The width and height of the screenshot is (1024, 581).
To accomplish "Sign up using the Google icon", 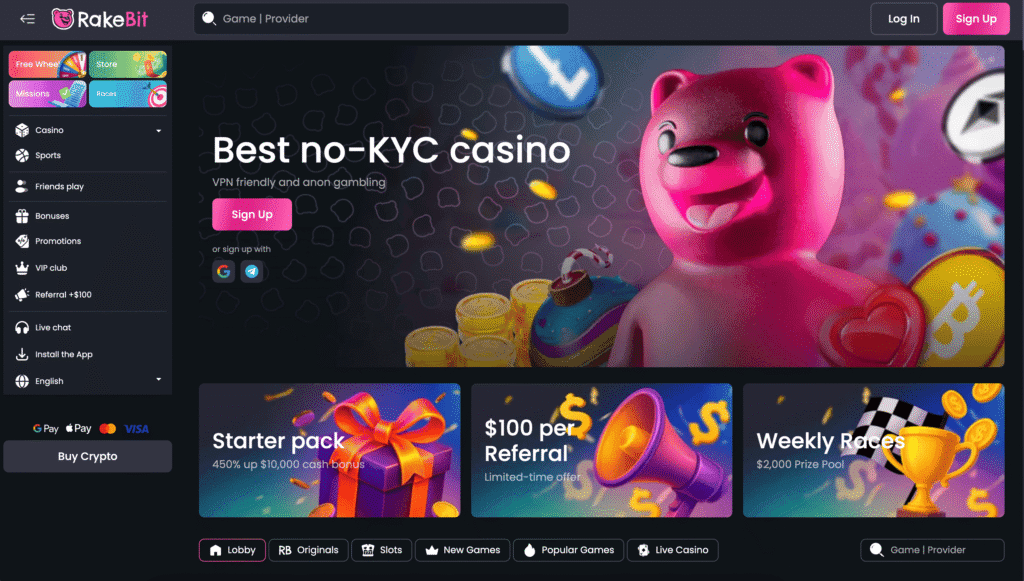I will pyautogui.click(x=223, y=271).
